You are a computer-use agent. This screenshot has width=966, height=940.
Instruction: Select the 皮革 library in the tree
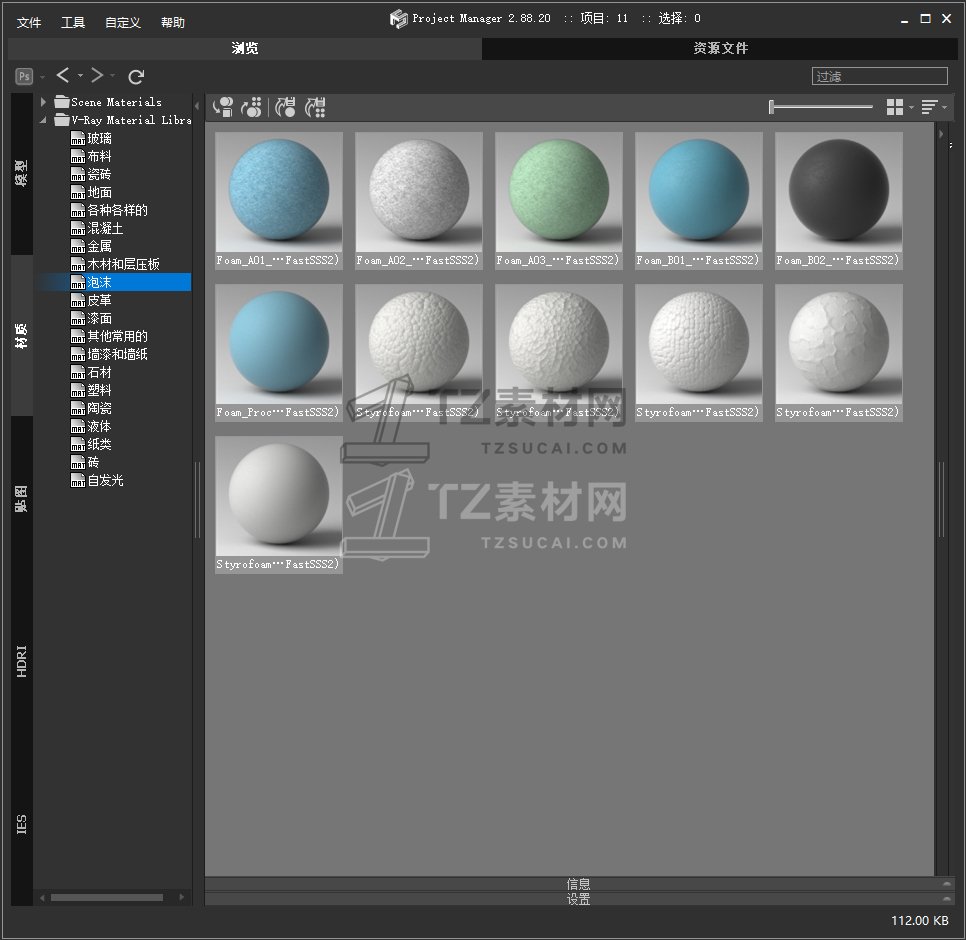click(99, 300)
